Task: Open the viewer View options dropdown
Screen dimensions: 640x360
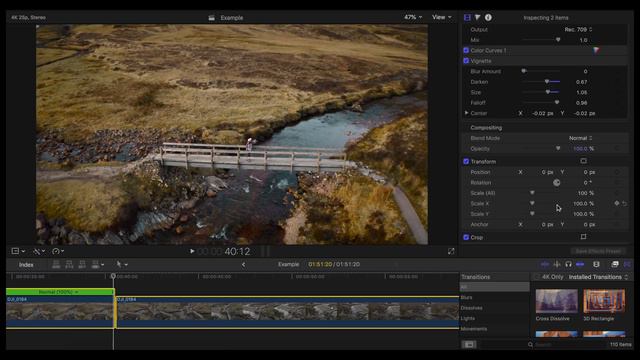Action: click(x=442, y=17)
